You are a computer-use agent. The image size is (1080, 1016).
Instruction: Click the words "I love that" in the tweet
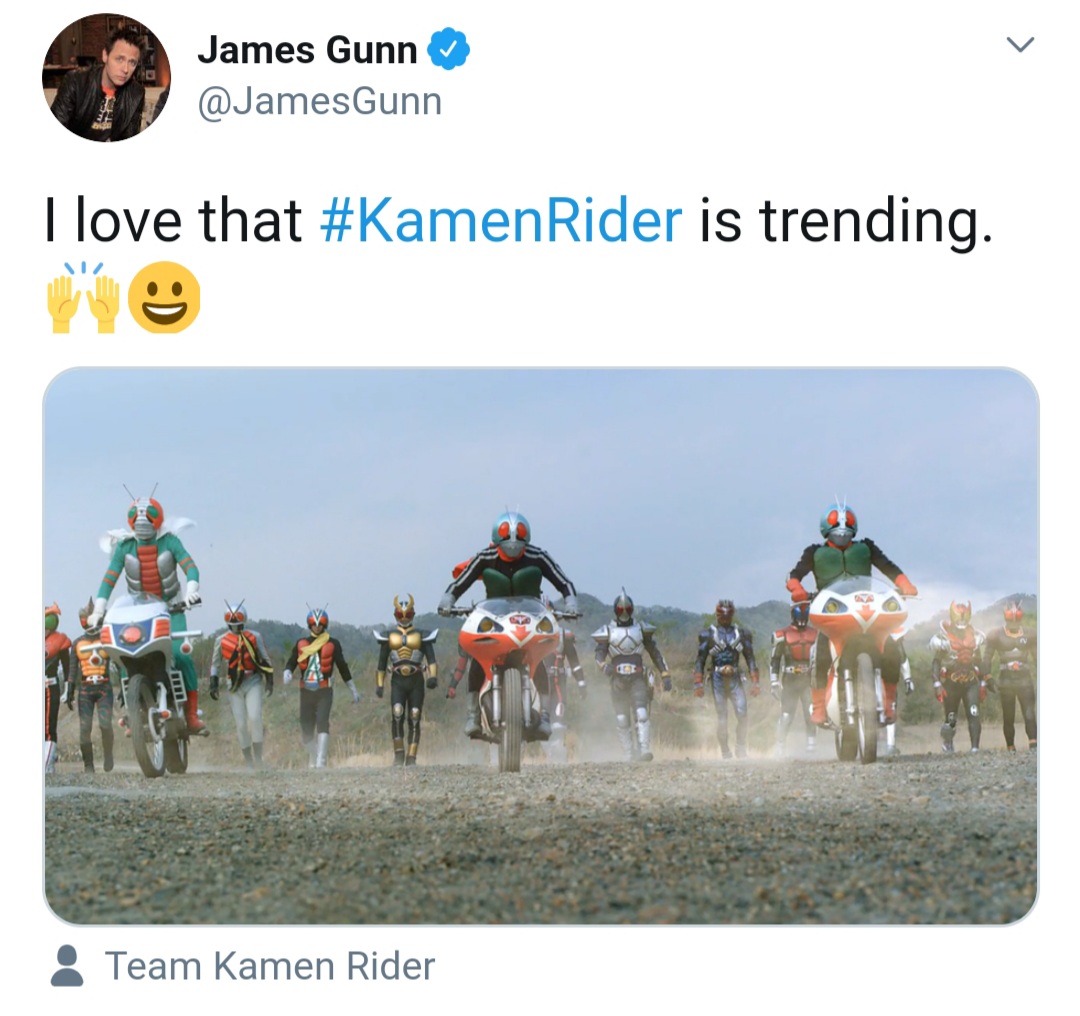pyautogui.click(x=174, y=220)
